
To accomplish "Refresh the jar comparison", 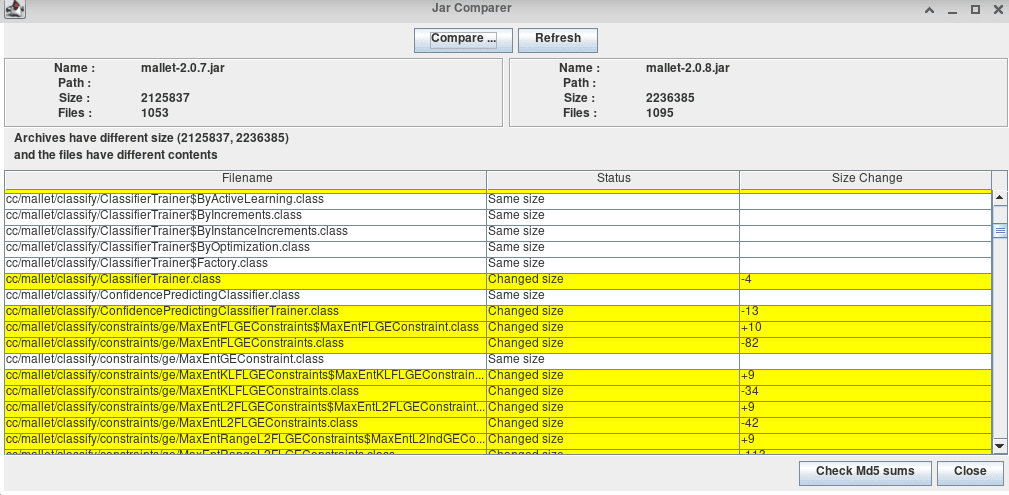I will 558,39.
